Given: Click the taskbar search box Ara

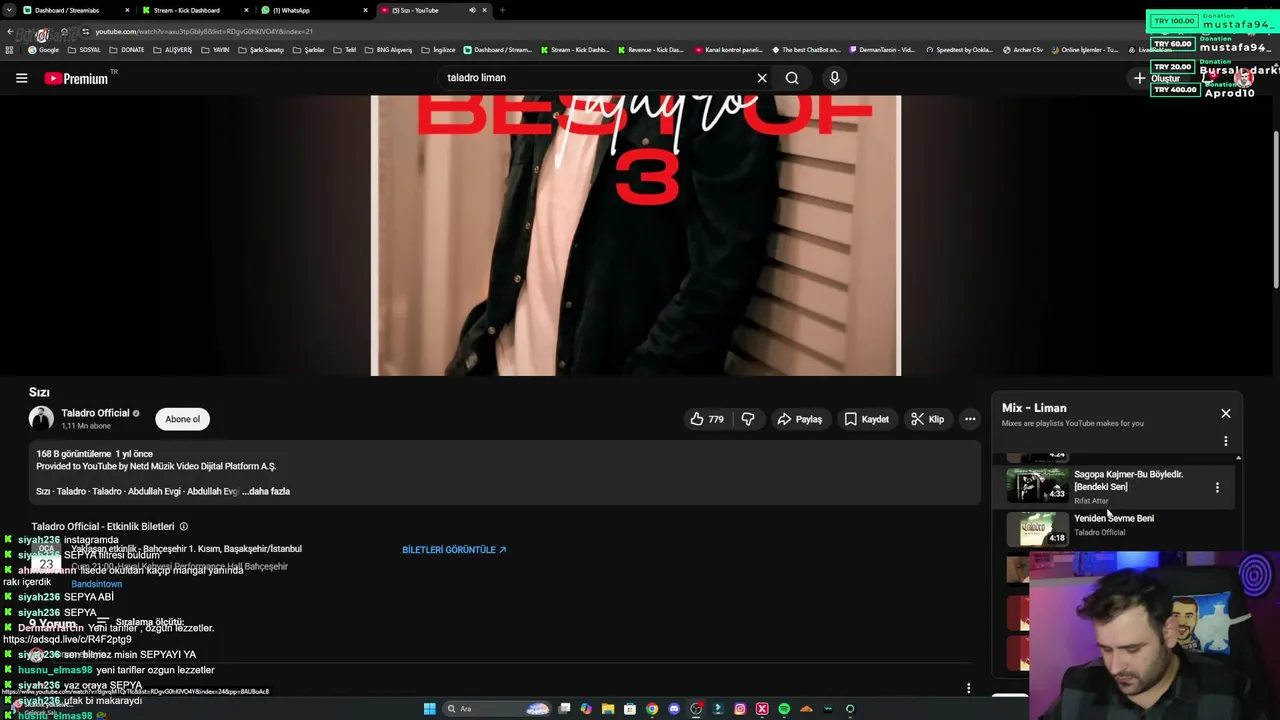Looking at the screenshot, I should (496, 709).
